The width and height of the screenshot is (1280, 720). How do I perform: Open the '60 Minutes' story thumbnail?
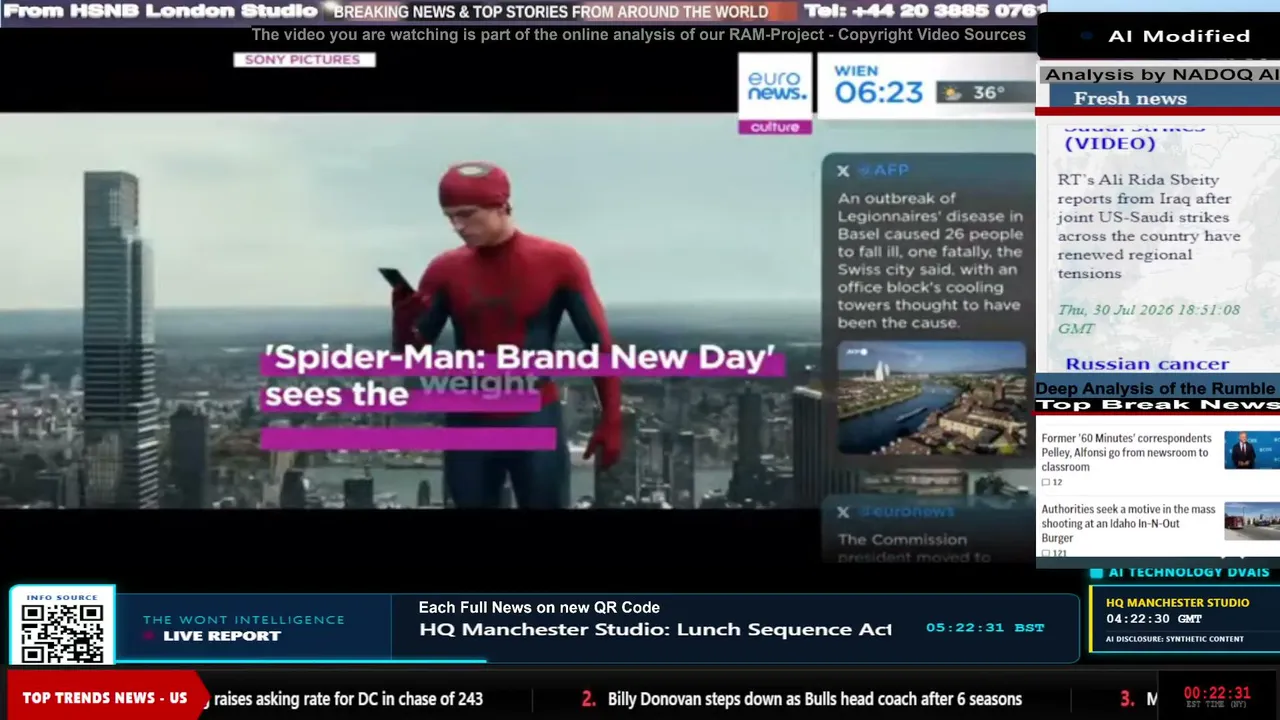(x=1251, y=450)
